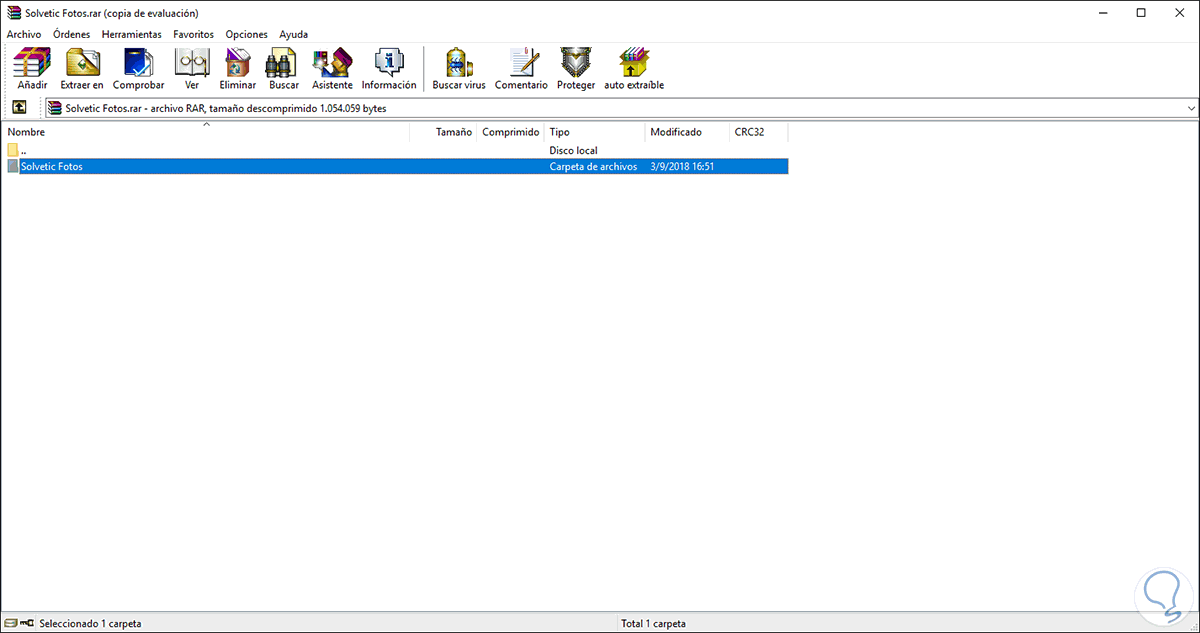This screenshot has height=633, width=1200.
Task: Expand the archive path dropdown arrow
Action: tap(1190, 108)
